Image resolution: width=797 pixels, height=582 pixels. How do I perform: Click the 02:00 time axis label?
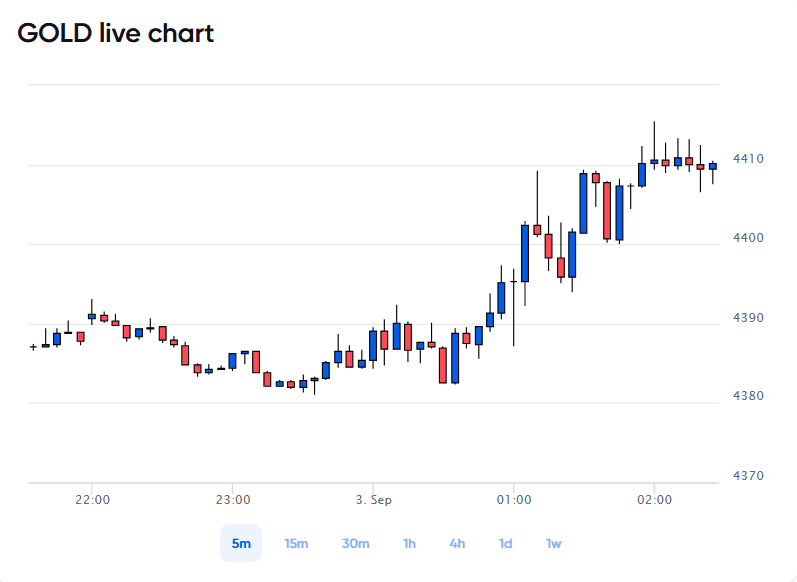655,500
